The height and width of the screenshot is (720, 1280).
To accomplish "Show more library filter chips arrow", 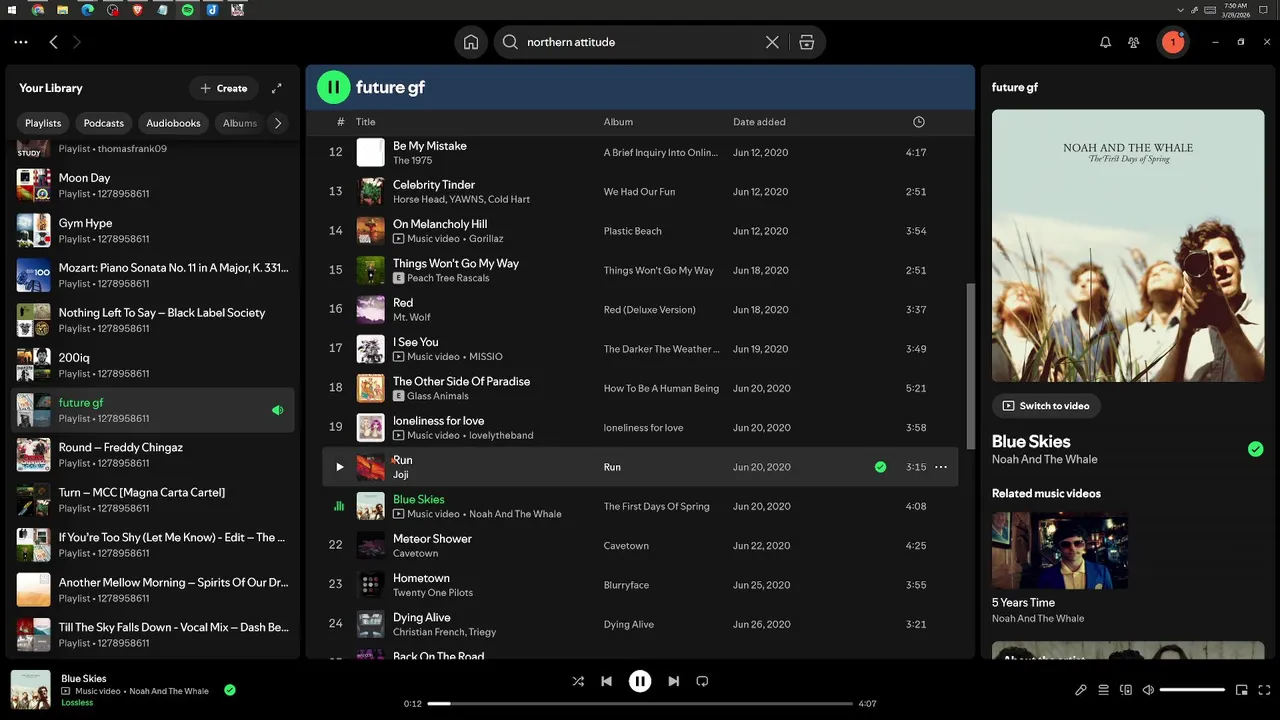I will [278, 123].
